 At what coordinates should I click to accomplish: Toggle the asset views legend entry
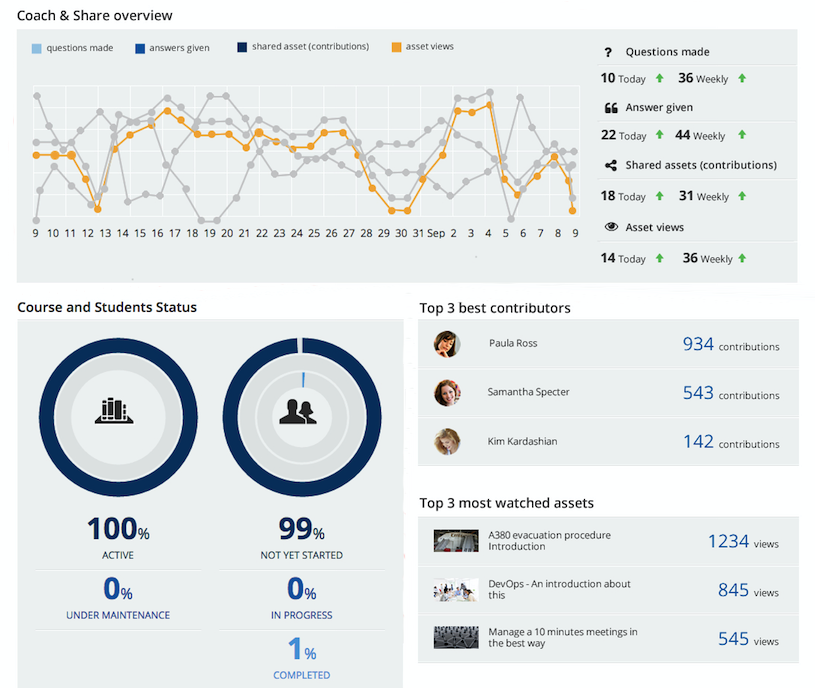tap(426, 47)
